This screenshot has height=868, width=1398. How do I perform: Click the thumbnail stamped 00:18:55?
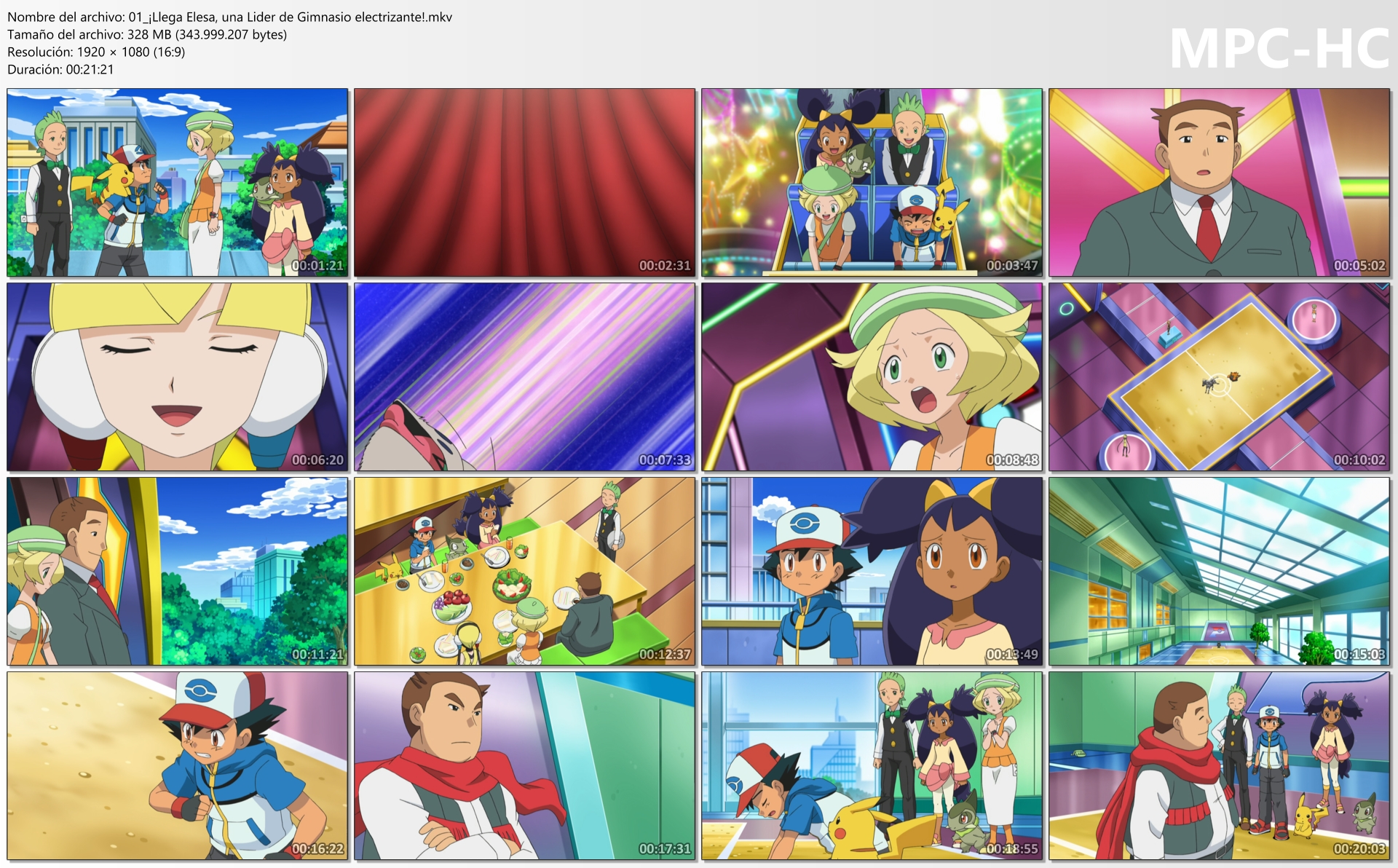pos(872,766)
